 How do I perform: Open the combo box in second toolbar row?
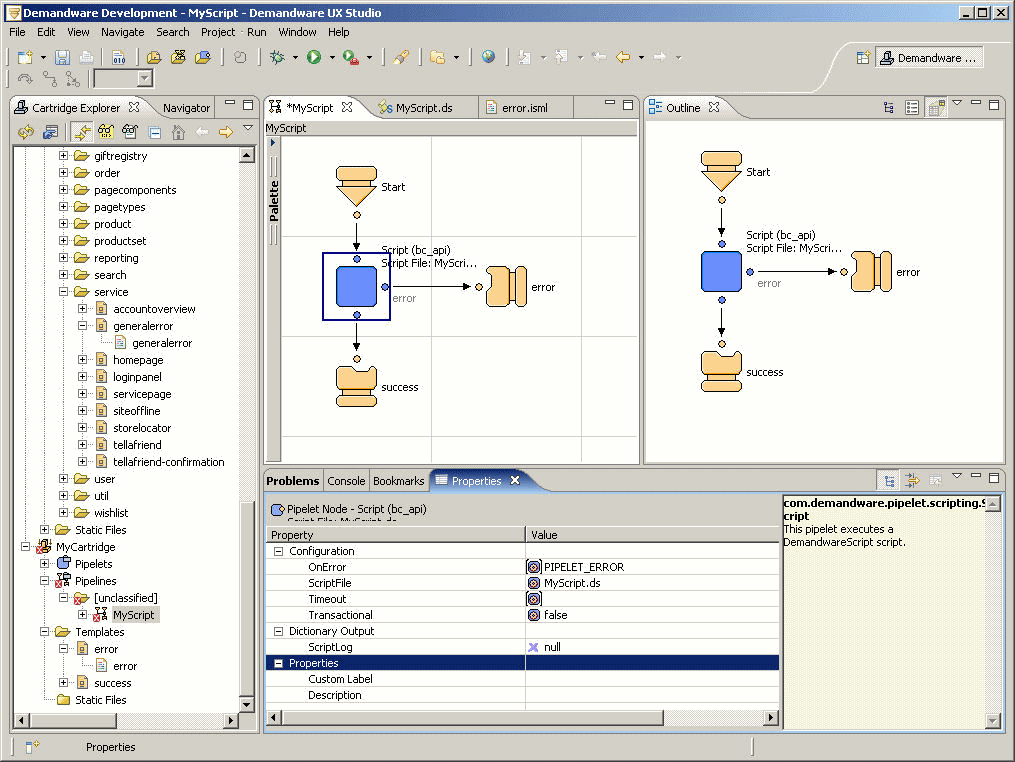[x=145, y=78]
